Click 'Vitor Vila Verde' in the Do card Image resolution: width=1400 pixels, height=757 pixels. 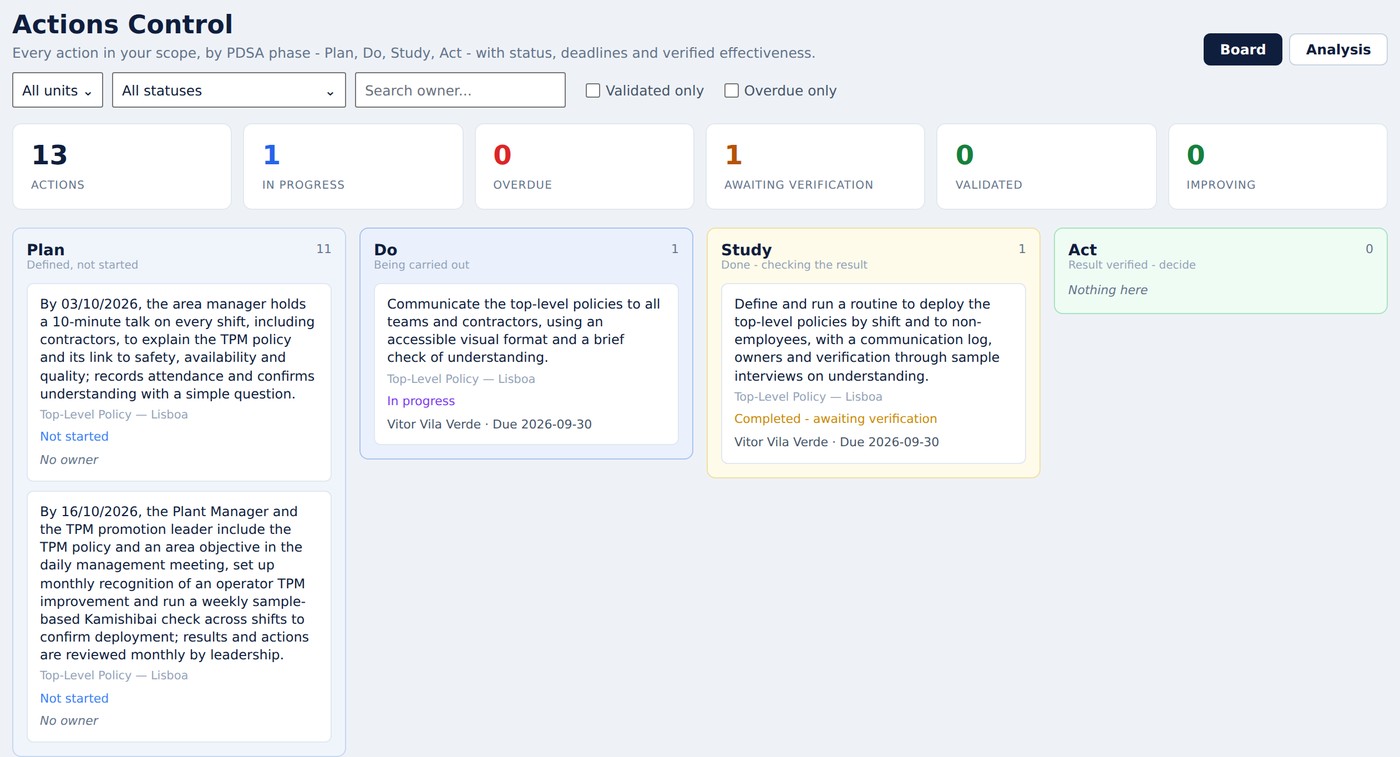coord(434,424)
